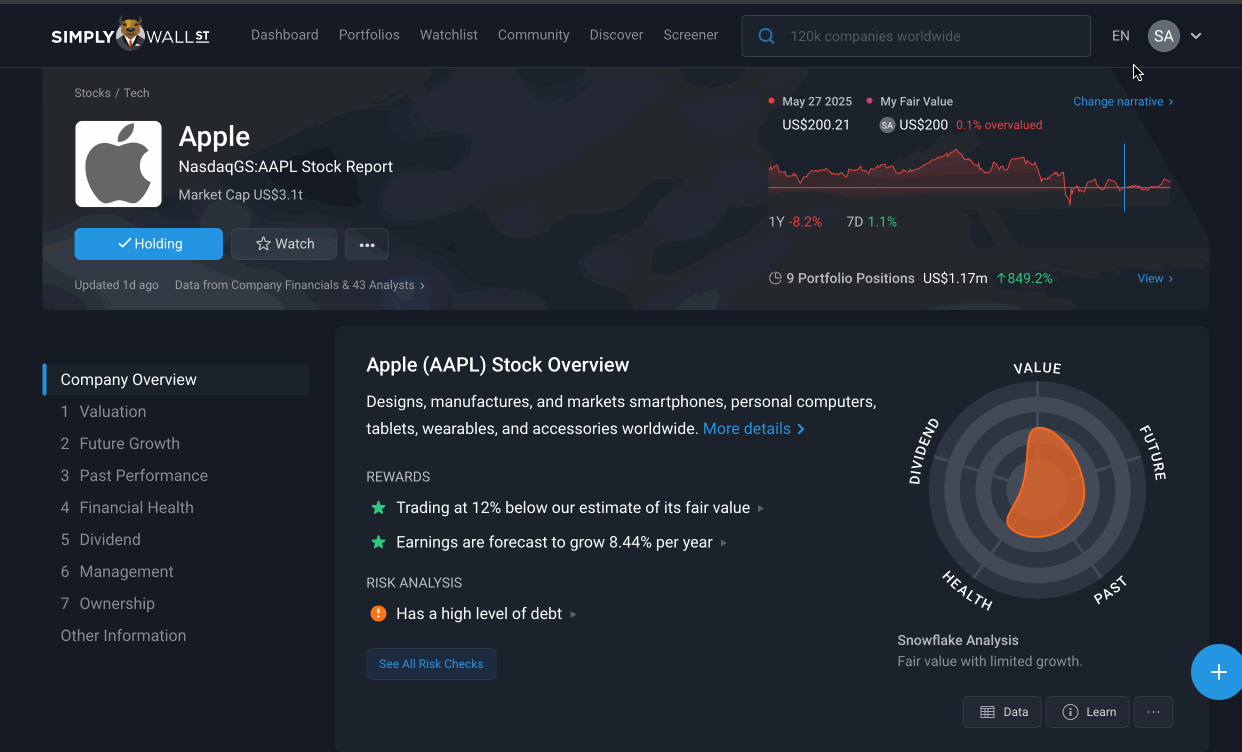Expand the high level of debt details
The height and width of the screenshot is (752, 1242).
pyautogui.click(x=573, y=614)
